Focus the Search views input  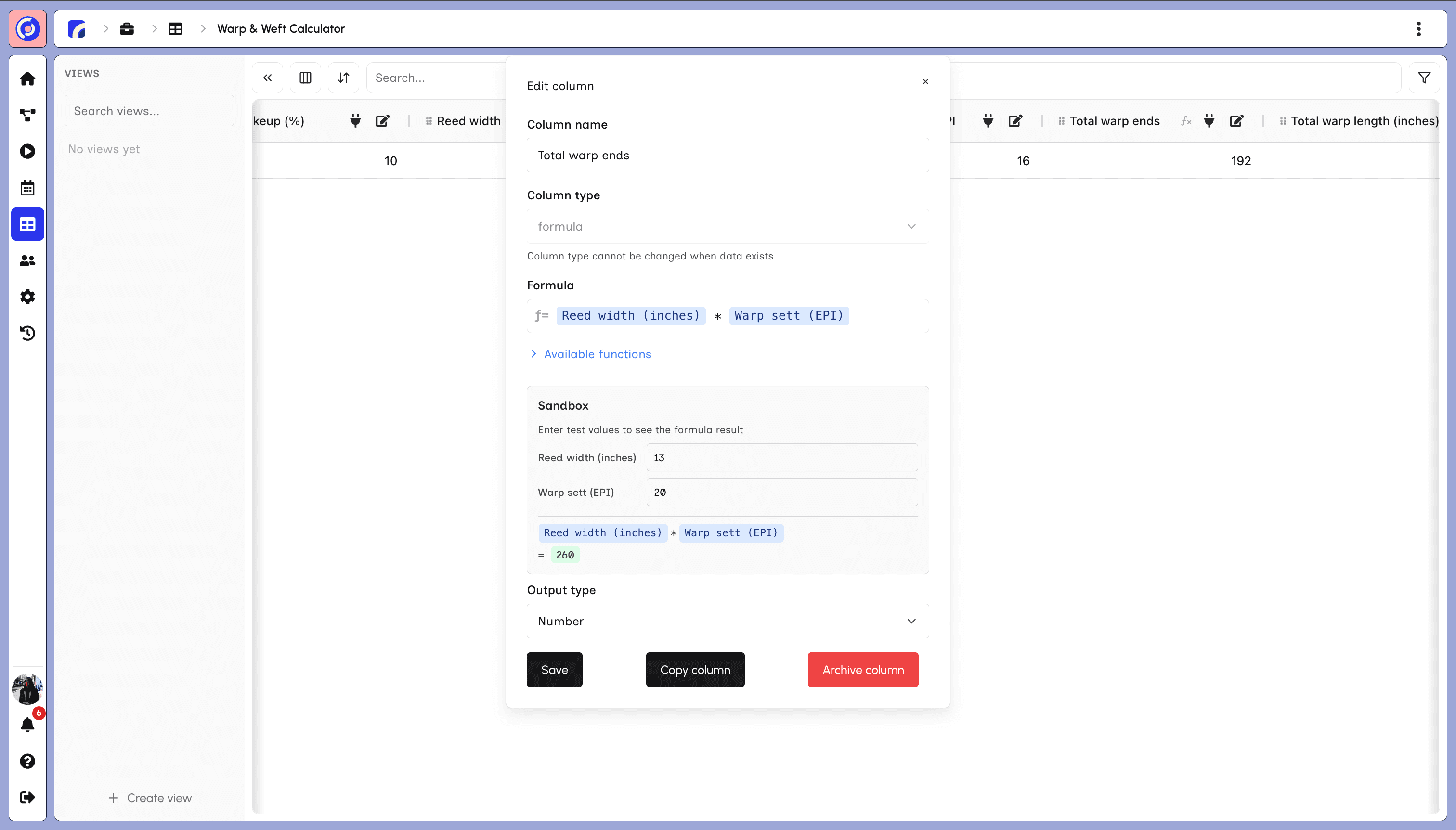[x=149, y=111]
